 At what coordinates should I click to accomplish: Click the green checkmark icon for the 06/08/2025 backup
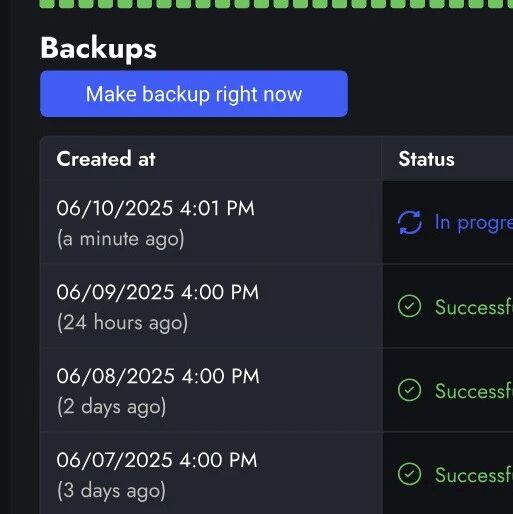[410, 390]
